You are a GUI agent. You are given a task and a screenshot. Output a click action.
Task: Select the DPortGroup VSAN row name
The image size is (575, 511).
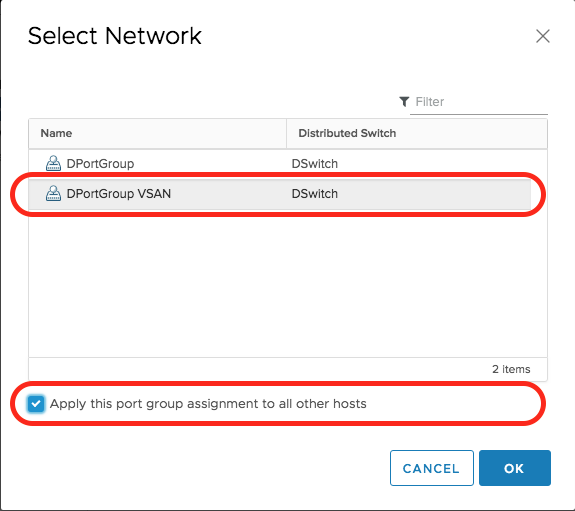click(118, 194)
